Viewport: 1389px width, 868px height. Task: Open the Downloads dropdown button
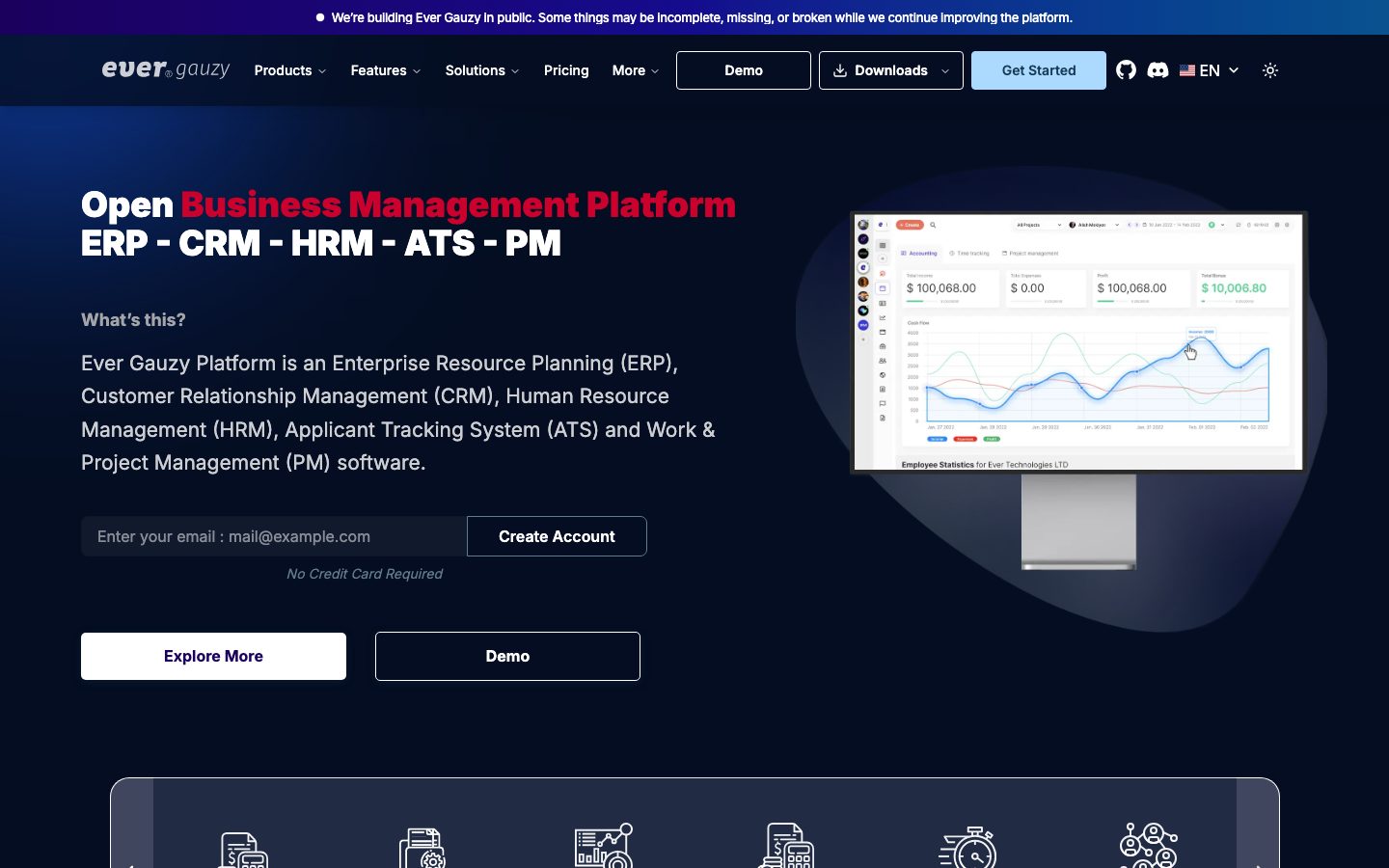(891, 70)
